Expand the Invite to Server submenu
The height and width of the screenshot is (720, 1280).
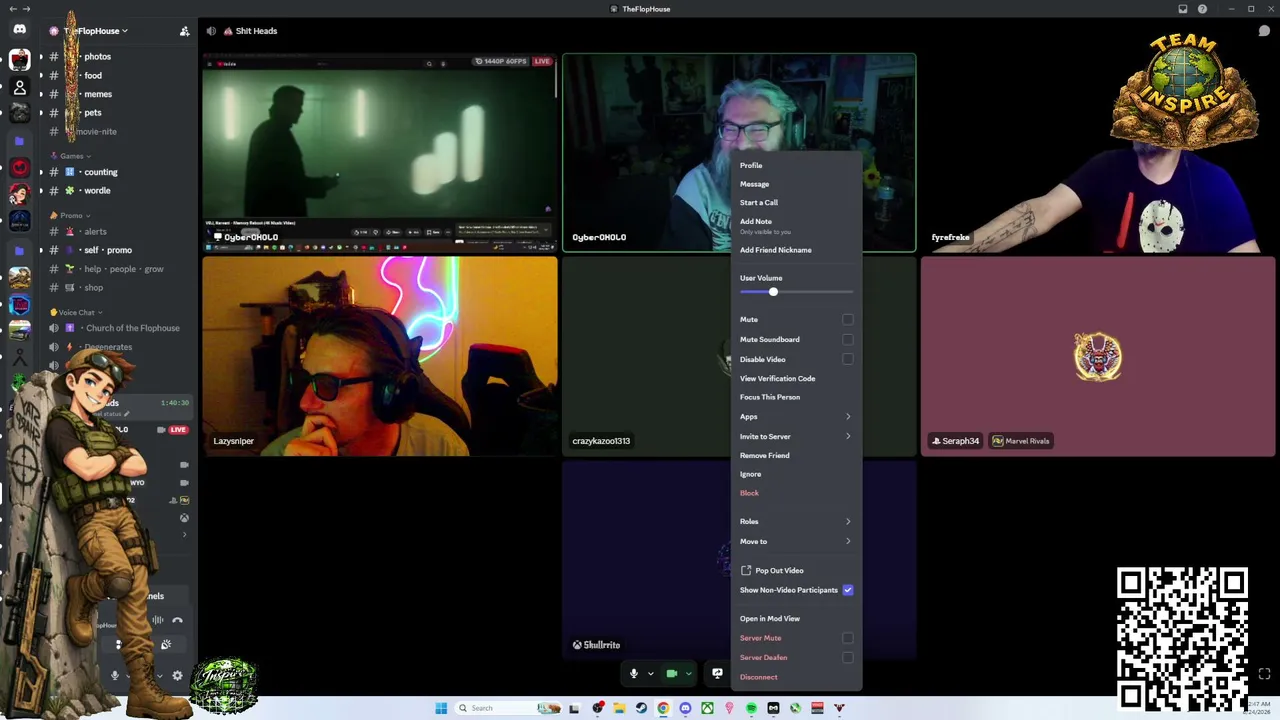[796, 436]
